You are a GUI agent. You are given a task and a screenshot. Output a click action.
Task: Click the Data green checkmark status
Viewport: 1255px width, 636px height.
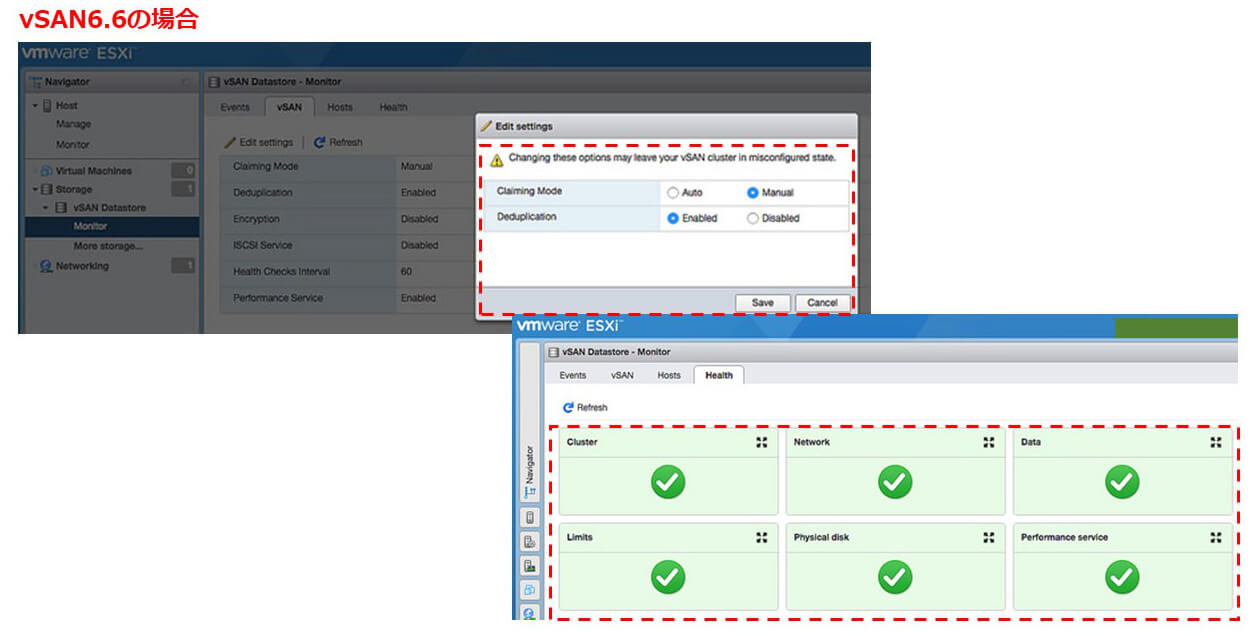tap(1122, 482)
